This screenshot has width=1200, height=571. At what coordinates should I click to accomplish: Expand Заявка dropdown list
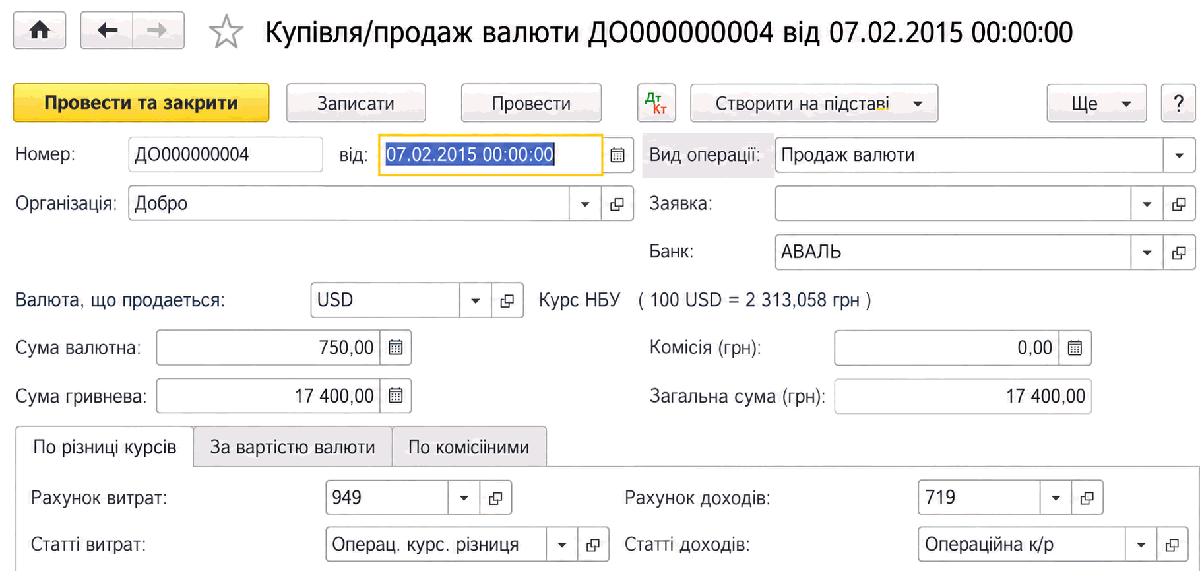[x=1149, y=203]
